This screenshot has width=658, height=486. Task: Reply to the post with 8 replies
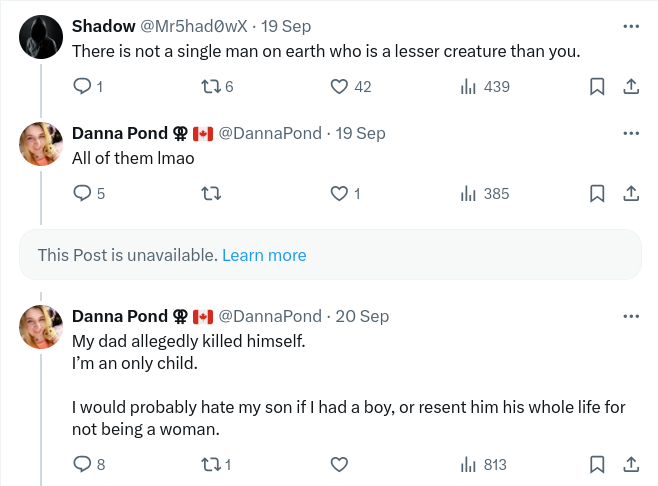[83, 464]
